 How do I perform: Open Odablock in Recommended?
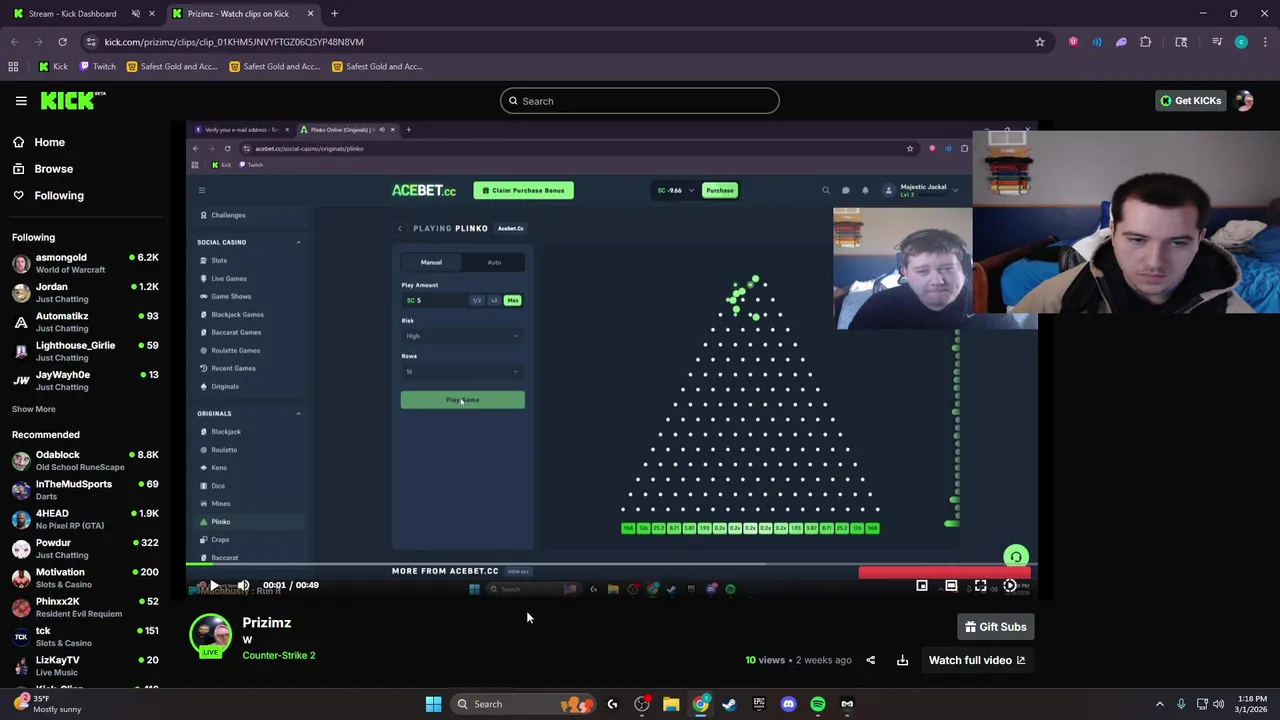(84, 461)
